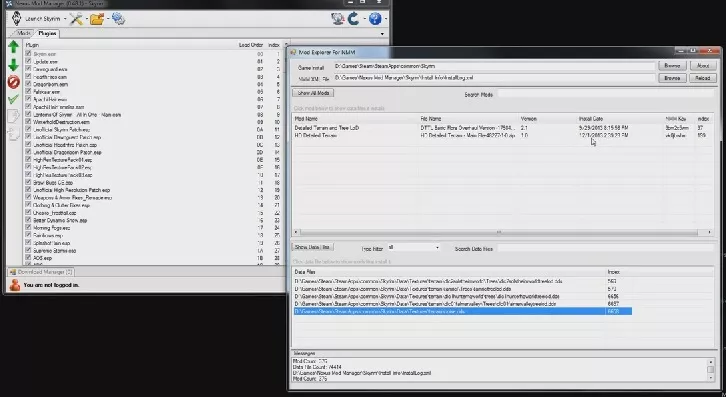This screenshot has height=397, width=726.
Task: Toggle the Dawnguard.esm plugin checkbox
Action: (28, 69)
